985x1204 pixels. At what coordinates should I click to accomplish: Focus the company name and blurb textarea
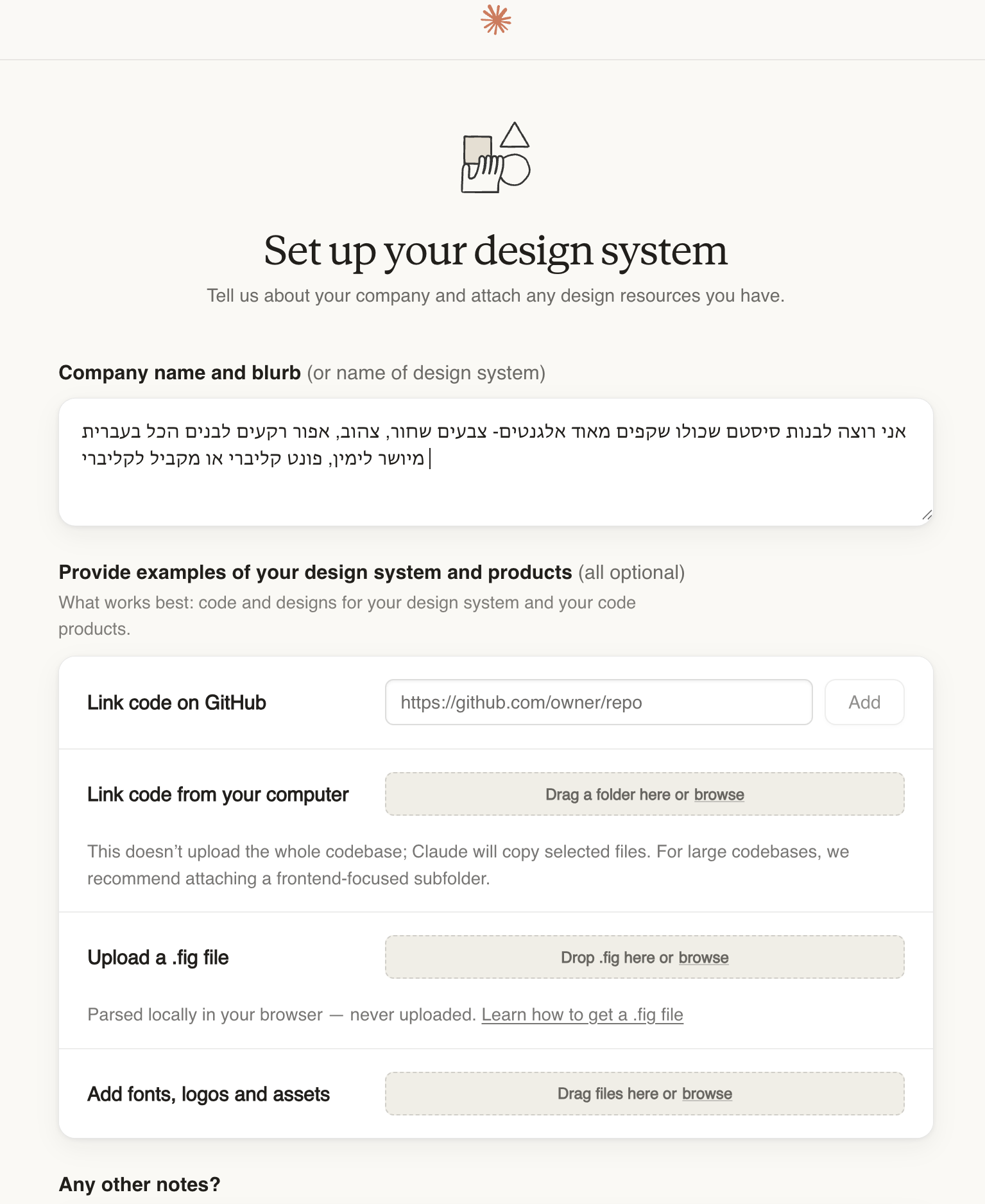point(495,488)
